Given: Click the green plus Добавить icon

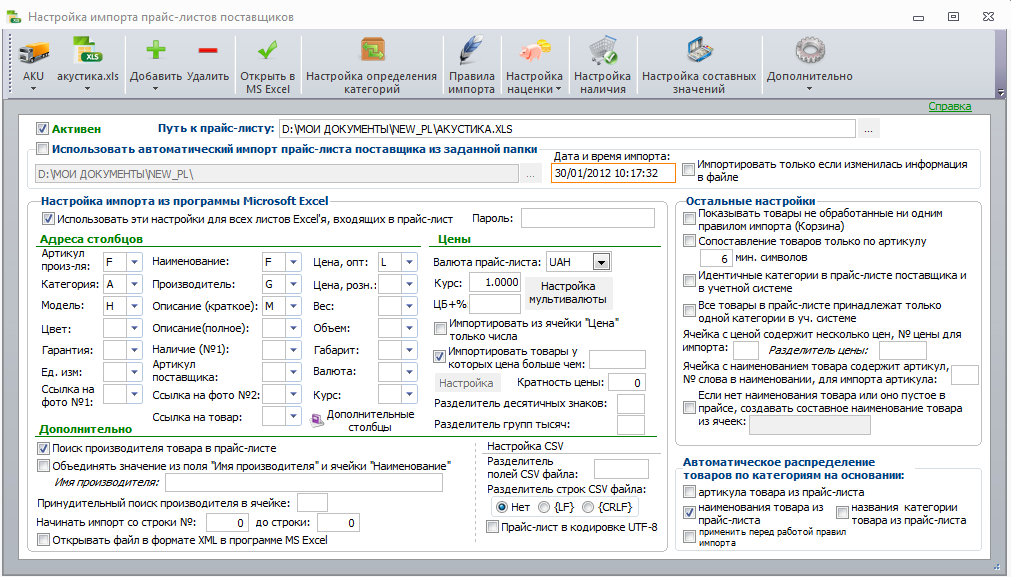Looking at the screenshot, I should pos(156,50).
